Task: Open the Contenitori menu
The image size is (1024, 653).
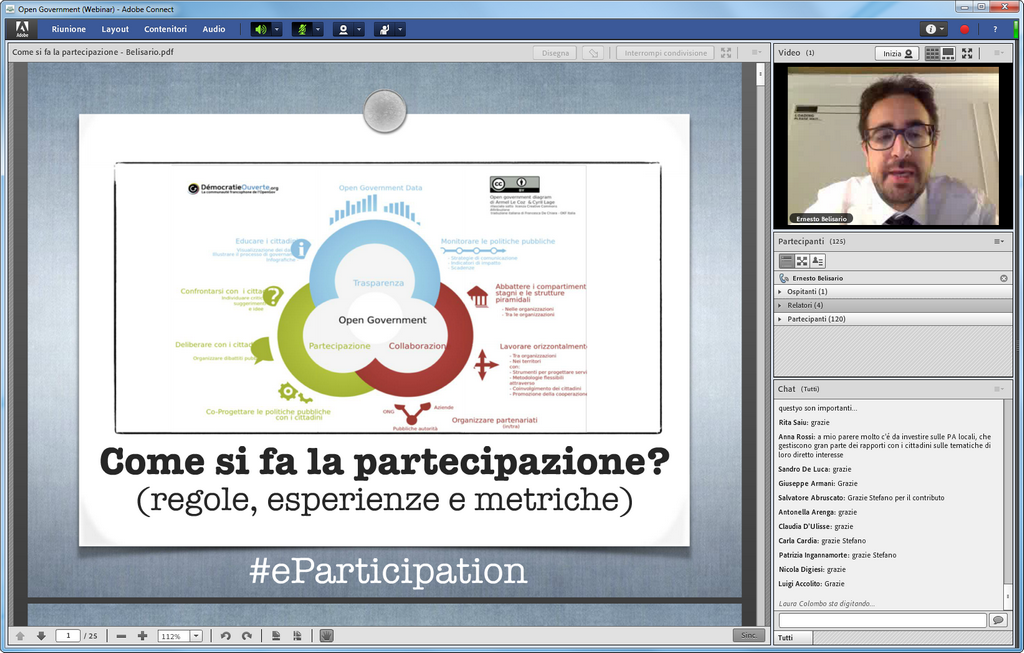Action: [x=165, y=29]
